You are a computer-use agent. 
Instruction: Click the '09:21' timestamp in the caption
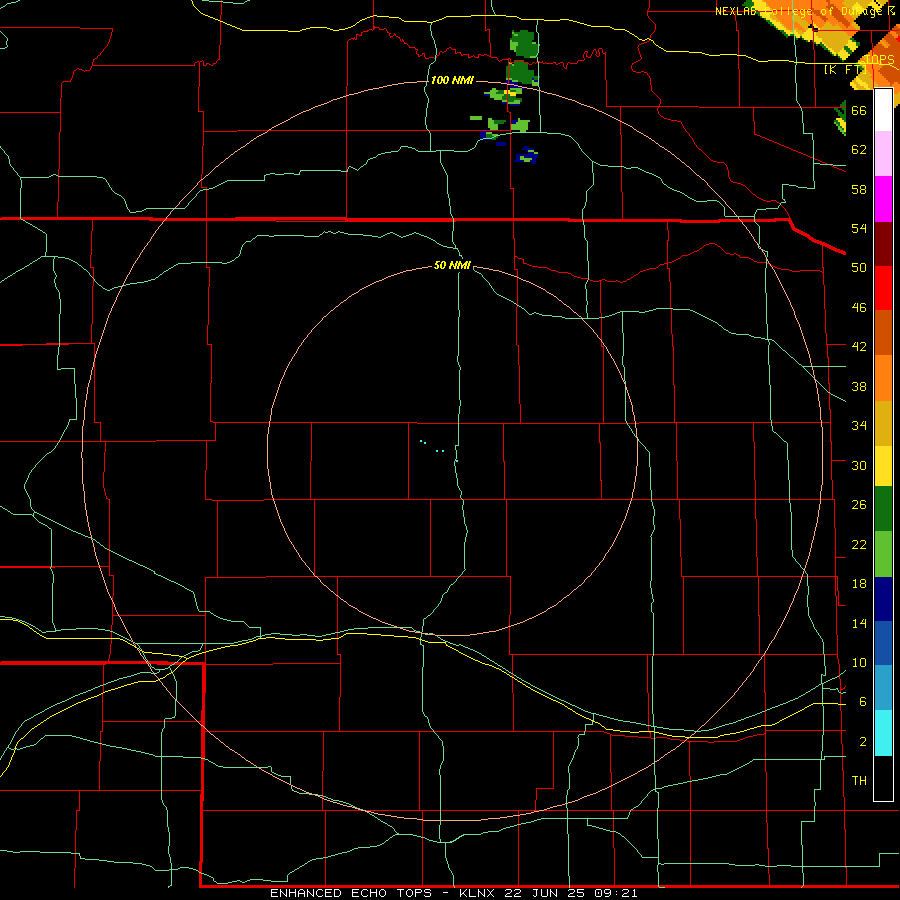point(616,893)
